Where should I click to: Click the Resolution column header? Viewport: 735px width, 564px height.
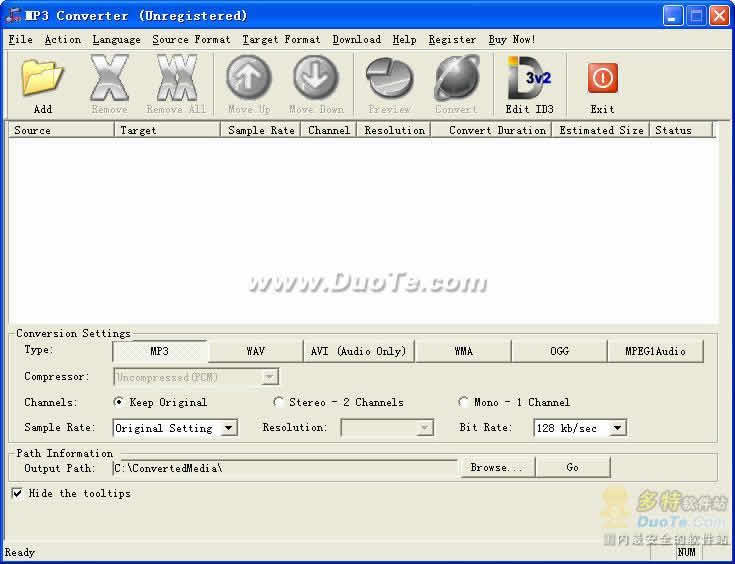[394, 130]
